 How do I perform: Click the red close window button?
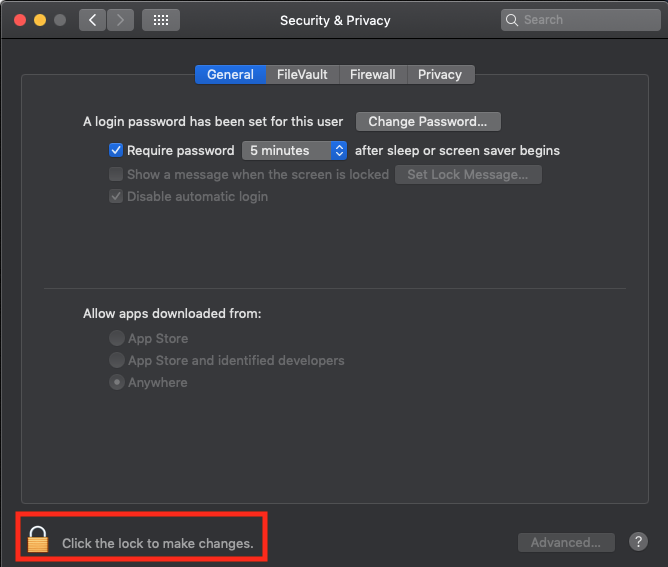pyautogui.click(x=20, y=20)
